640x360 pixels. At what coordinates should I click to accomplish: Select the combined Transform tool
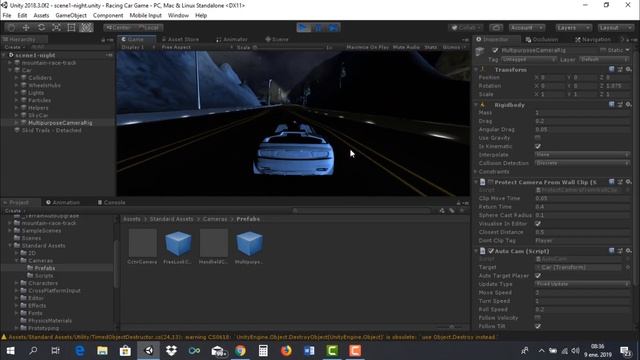[86, 27]
